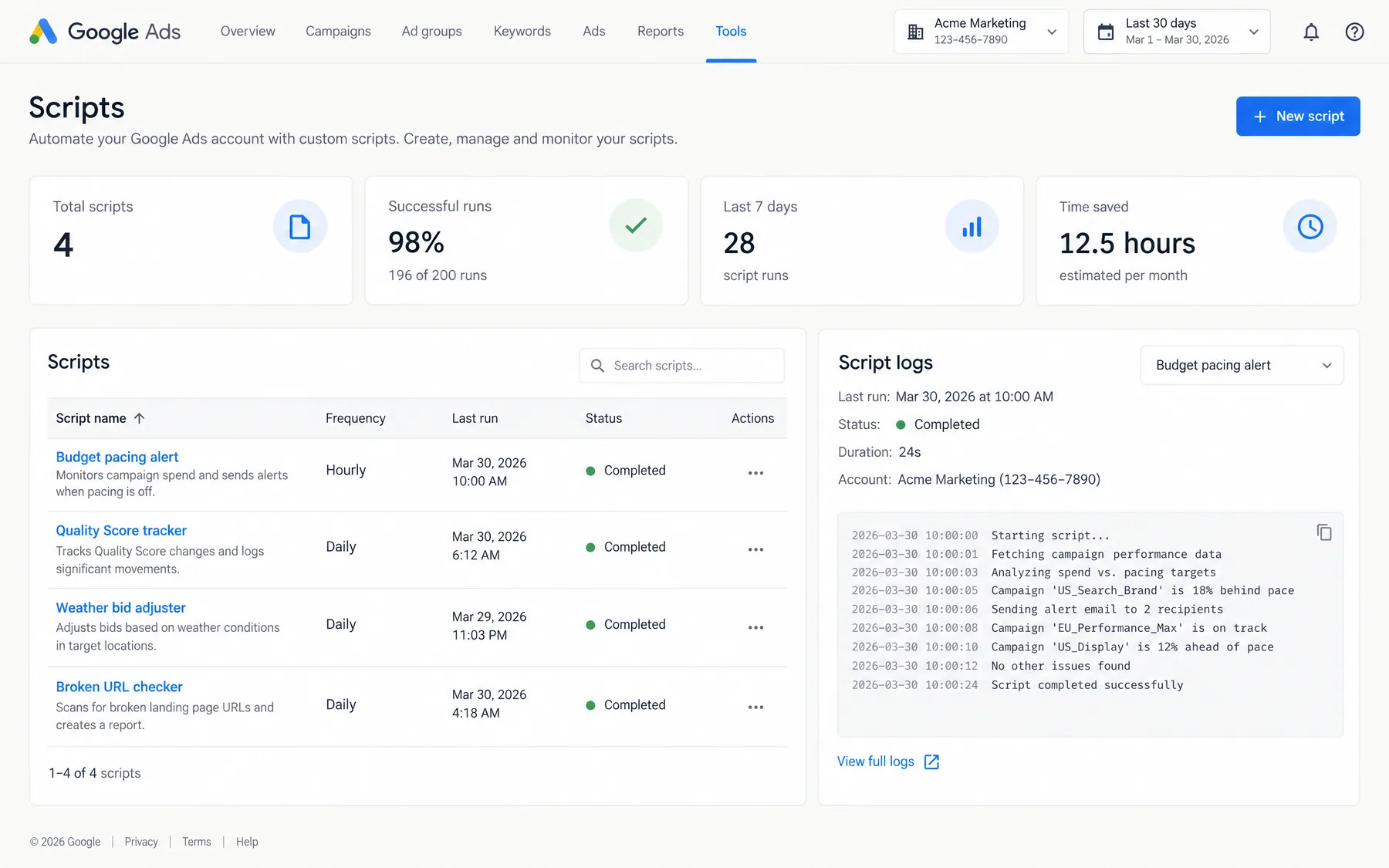Click the Google Ads logo

[105, 32]
